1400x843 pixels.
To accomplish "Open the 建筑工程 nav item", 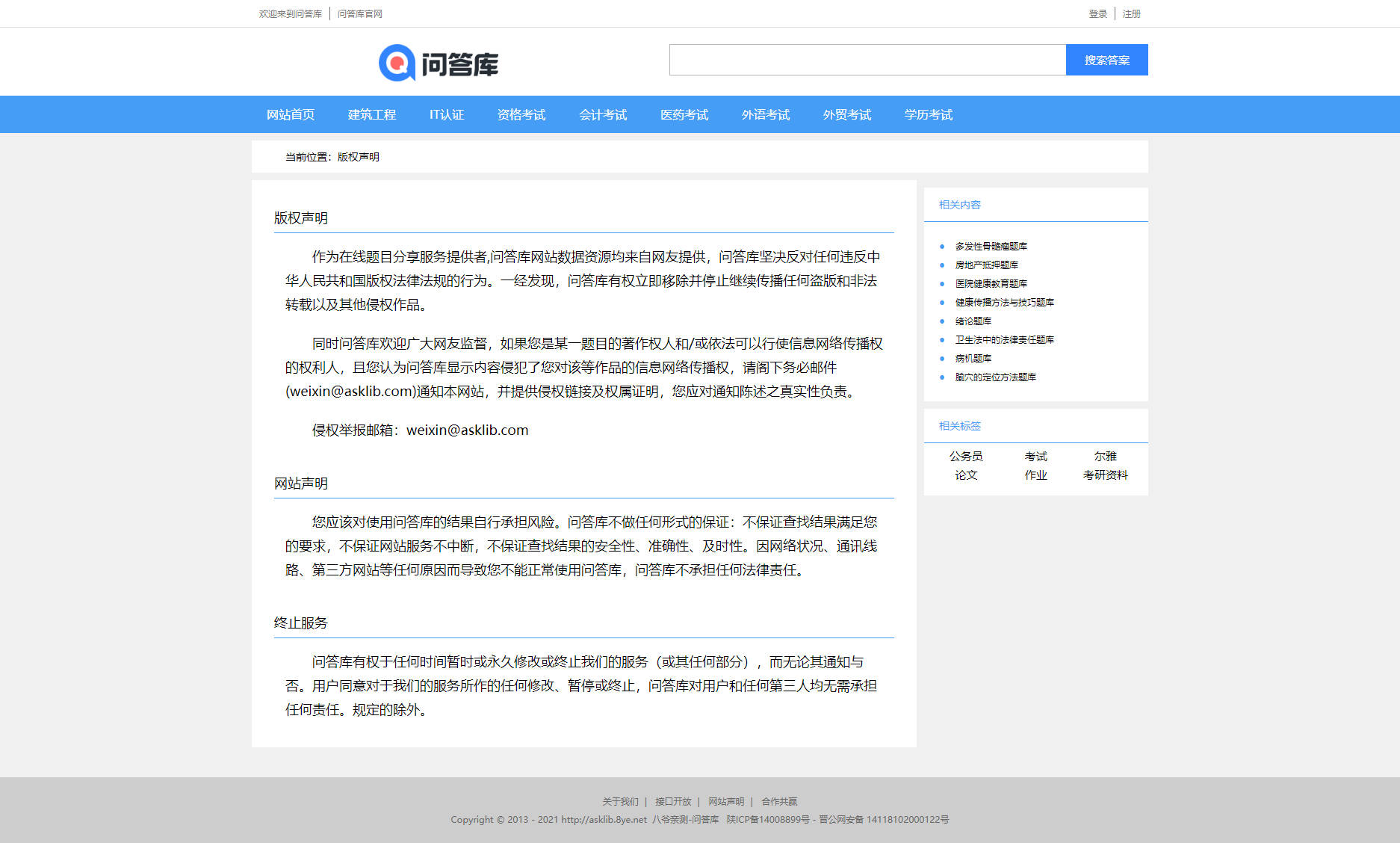I will point(372,114).
